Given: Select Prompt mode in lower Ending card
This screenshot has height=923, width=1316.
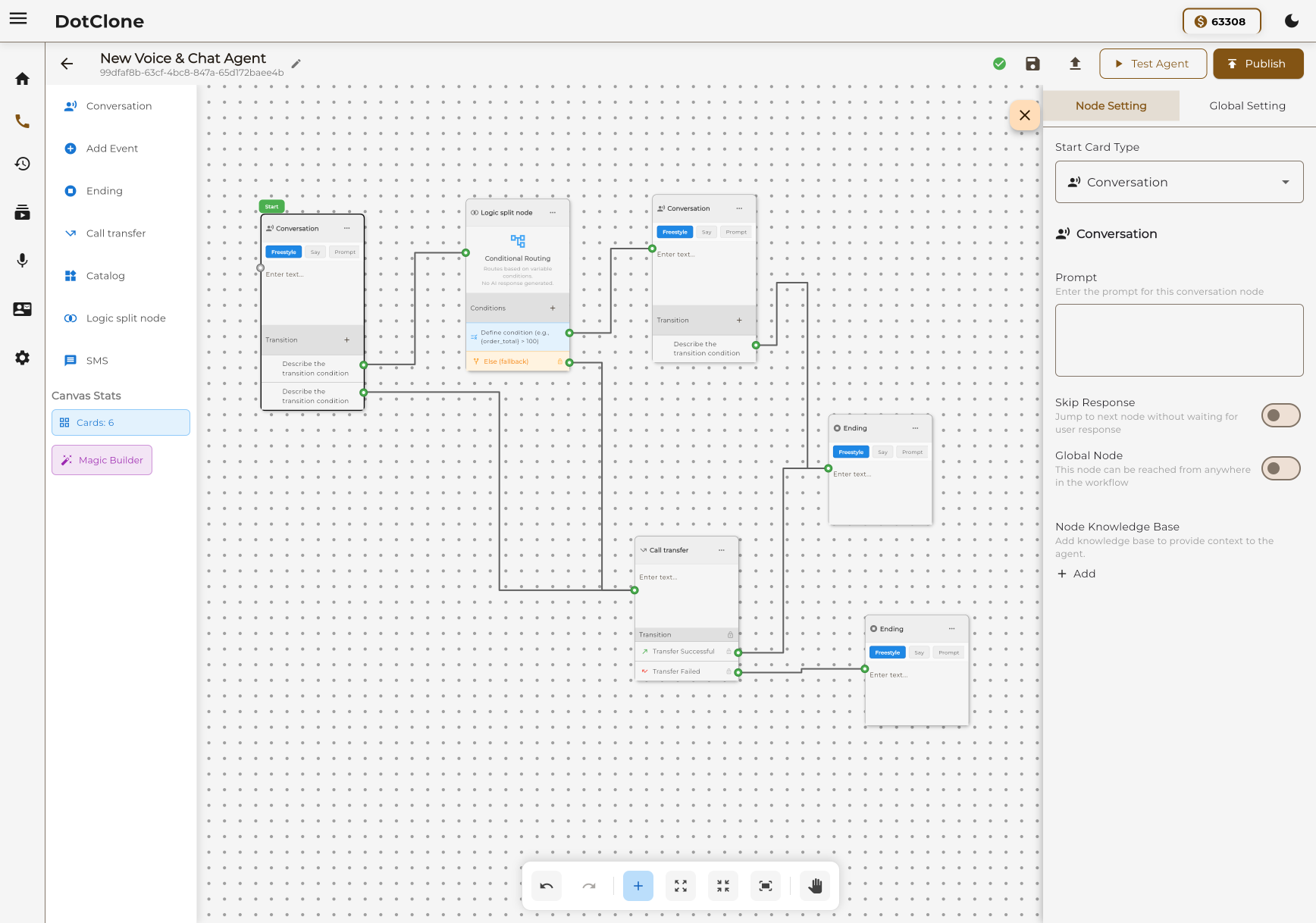Looking at the screenshot, I should tap(949, 652).
